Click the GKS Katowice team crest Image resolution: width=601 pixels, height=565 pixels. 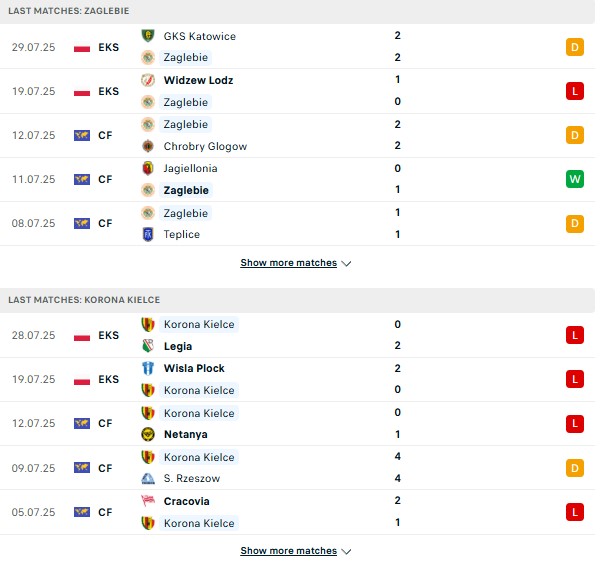click(148, 36)
